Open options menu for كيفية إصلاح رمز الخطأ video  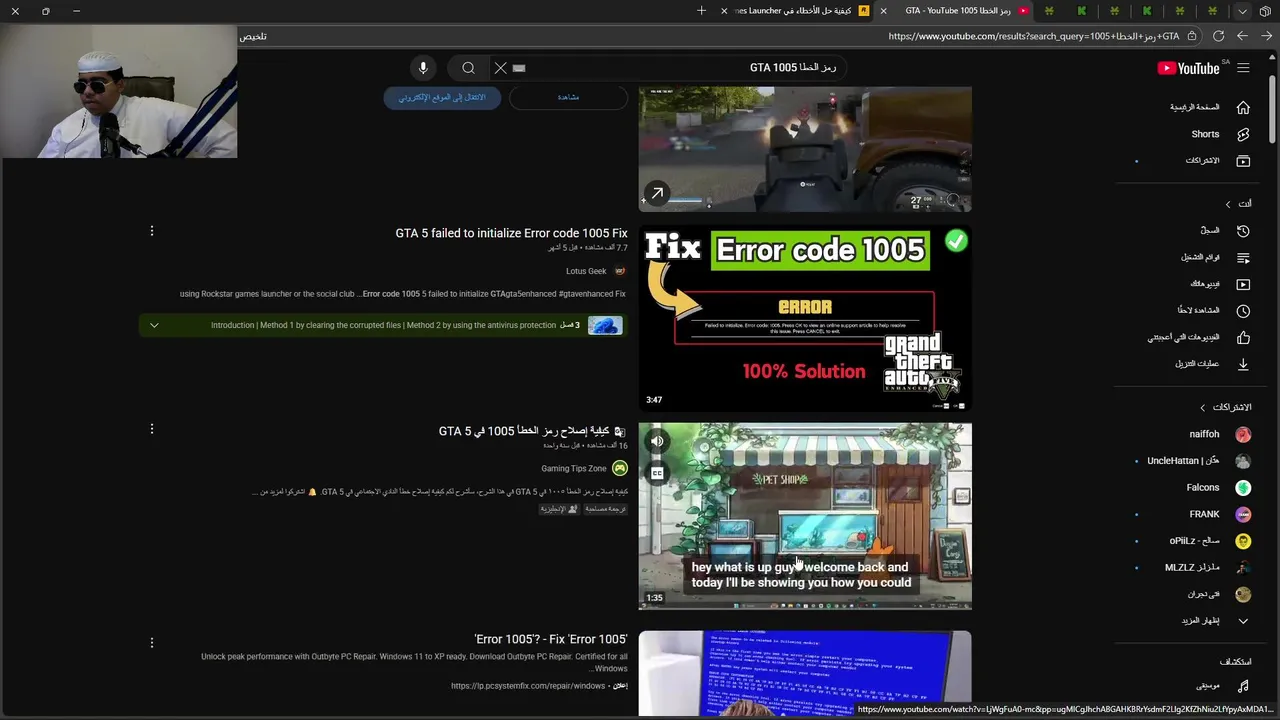click(x=152, y=429)
